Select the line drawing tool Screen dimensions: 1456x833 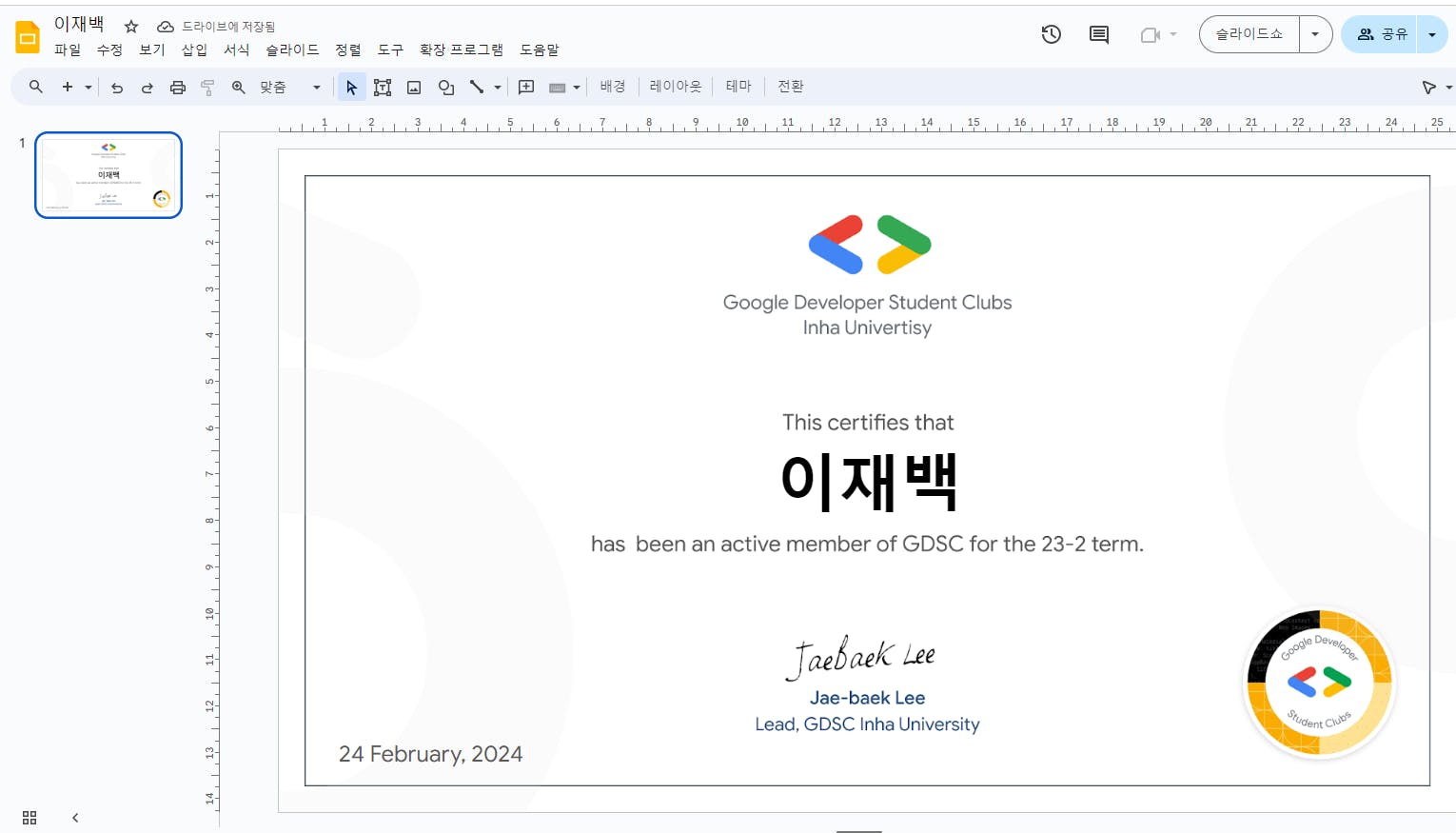(477, 87)
